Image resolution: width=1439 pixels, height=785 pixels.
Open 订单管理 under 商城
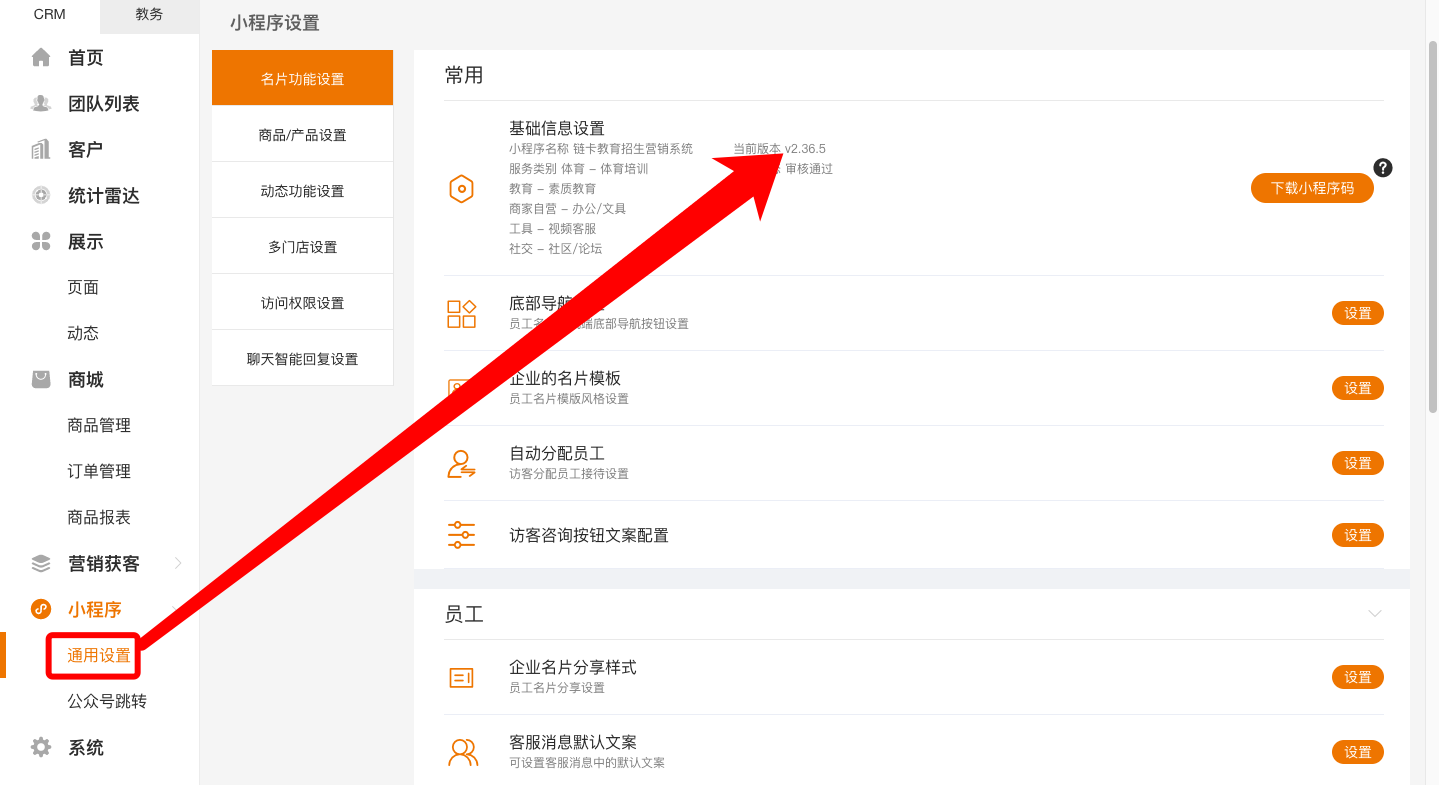tap(99, 471)
